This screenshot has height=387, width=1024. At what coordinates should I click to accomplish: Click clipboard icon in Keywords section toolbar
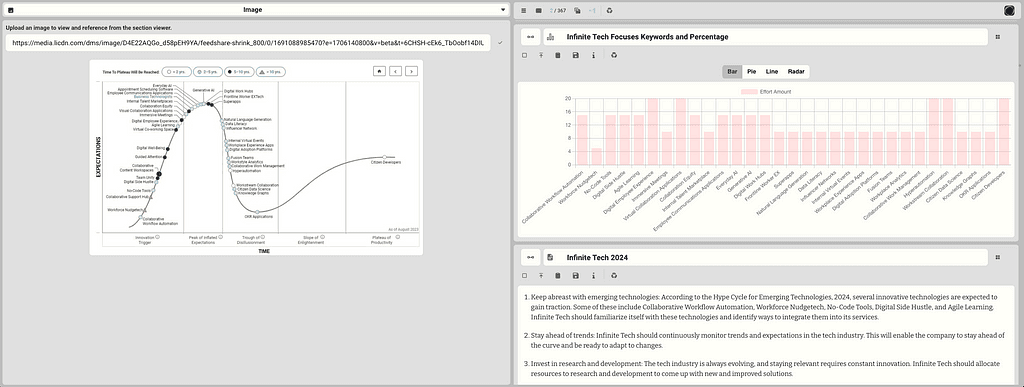click(558, 55)
